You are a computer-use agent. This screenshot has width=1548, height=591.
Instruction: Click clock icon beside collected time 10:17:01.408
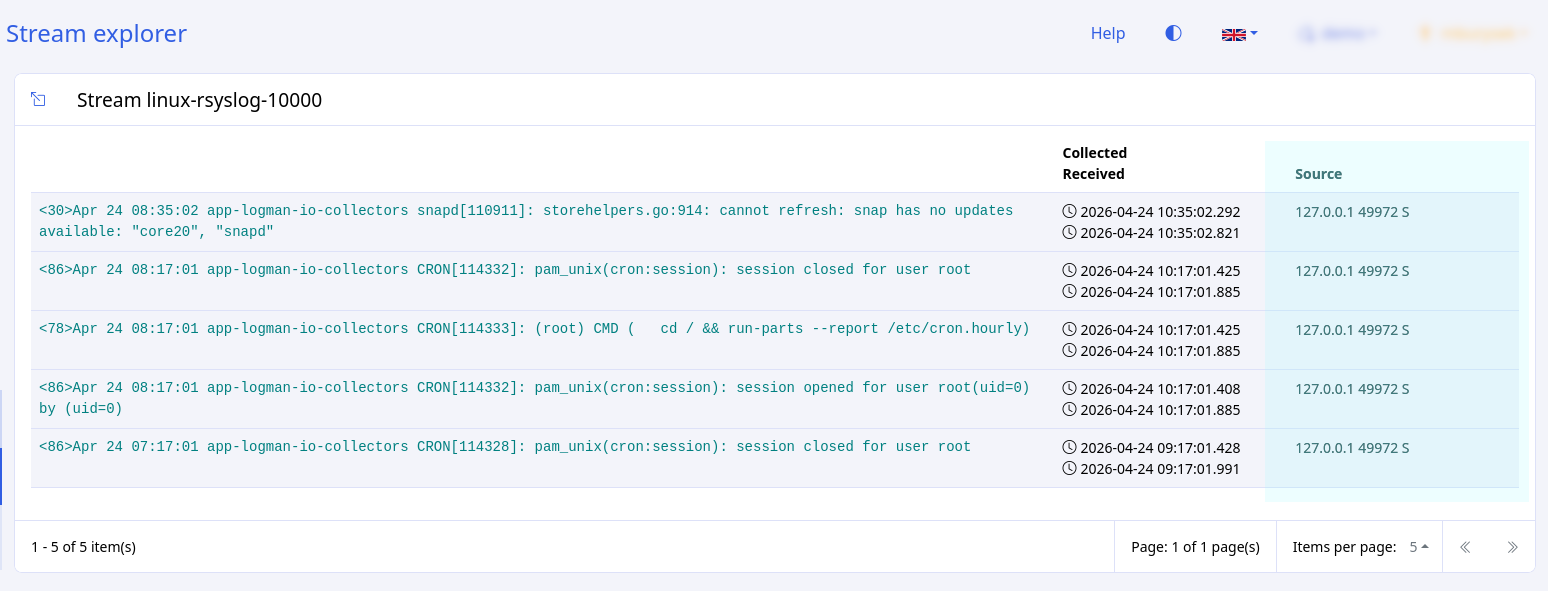pos(1069,389)
